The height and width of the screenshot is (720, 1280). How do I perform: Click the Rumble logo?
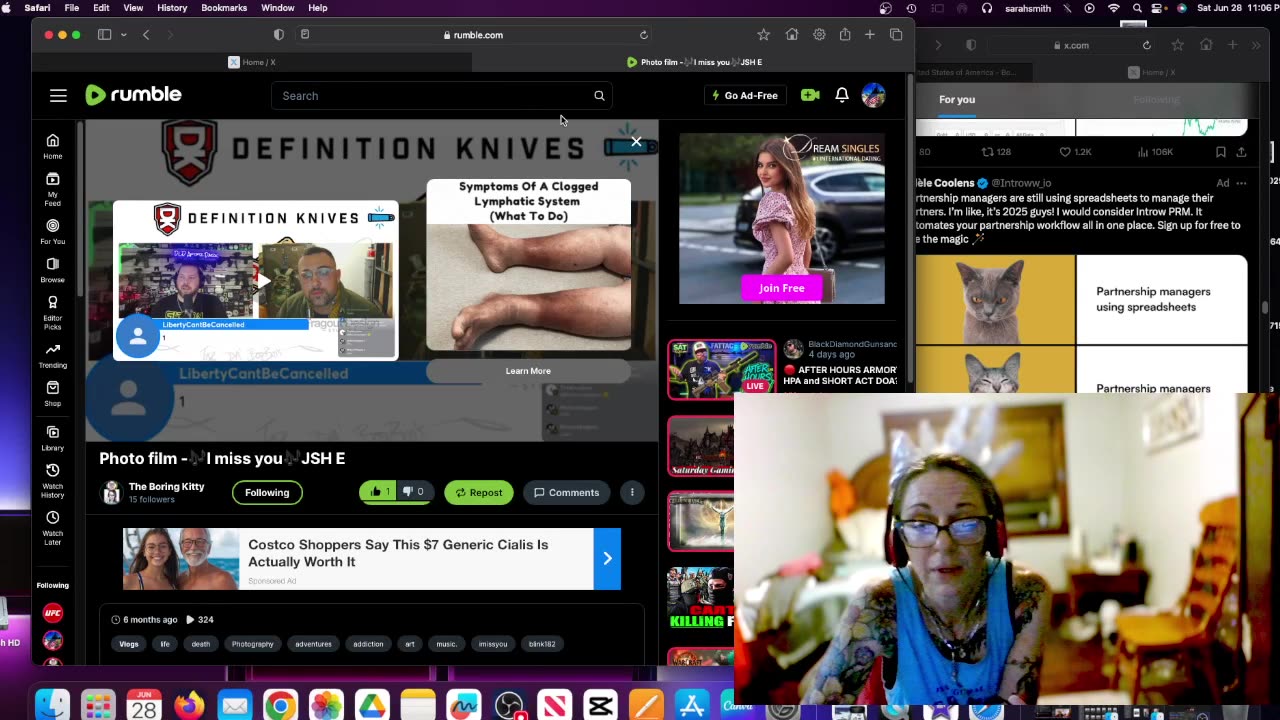(x=133, y=95)
